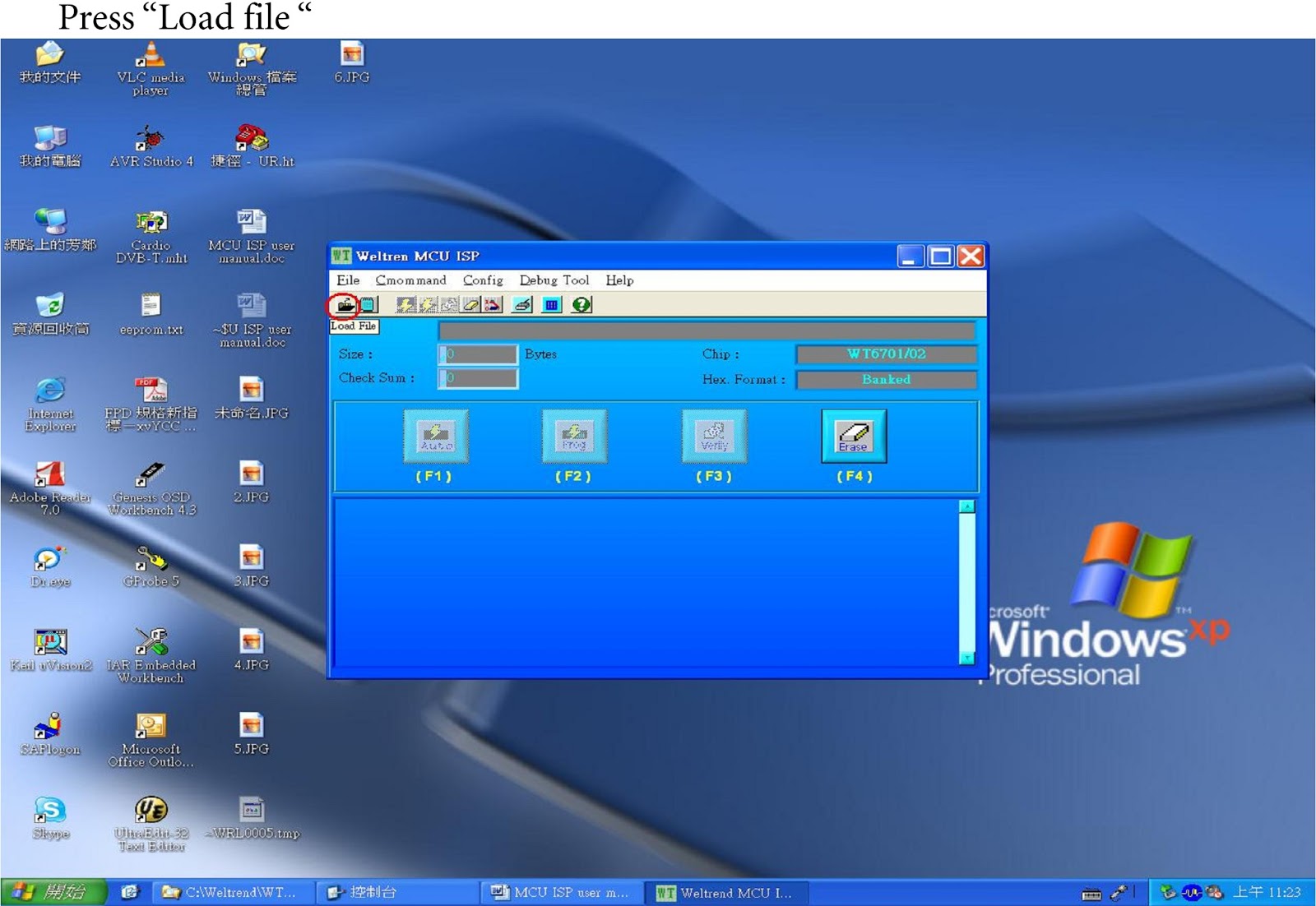Select the Genesis OSD Workbench 4.3 desktop icon
The width and height of the screenshot is (1316, 906).
151,488
